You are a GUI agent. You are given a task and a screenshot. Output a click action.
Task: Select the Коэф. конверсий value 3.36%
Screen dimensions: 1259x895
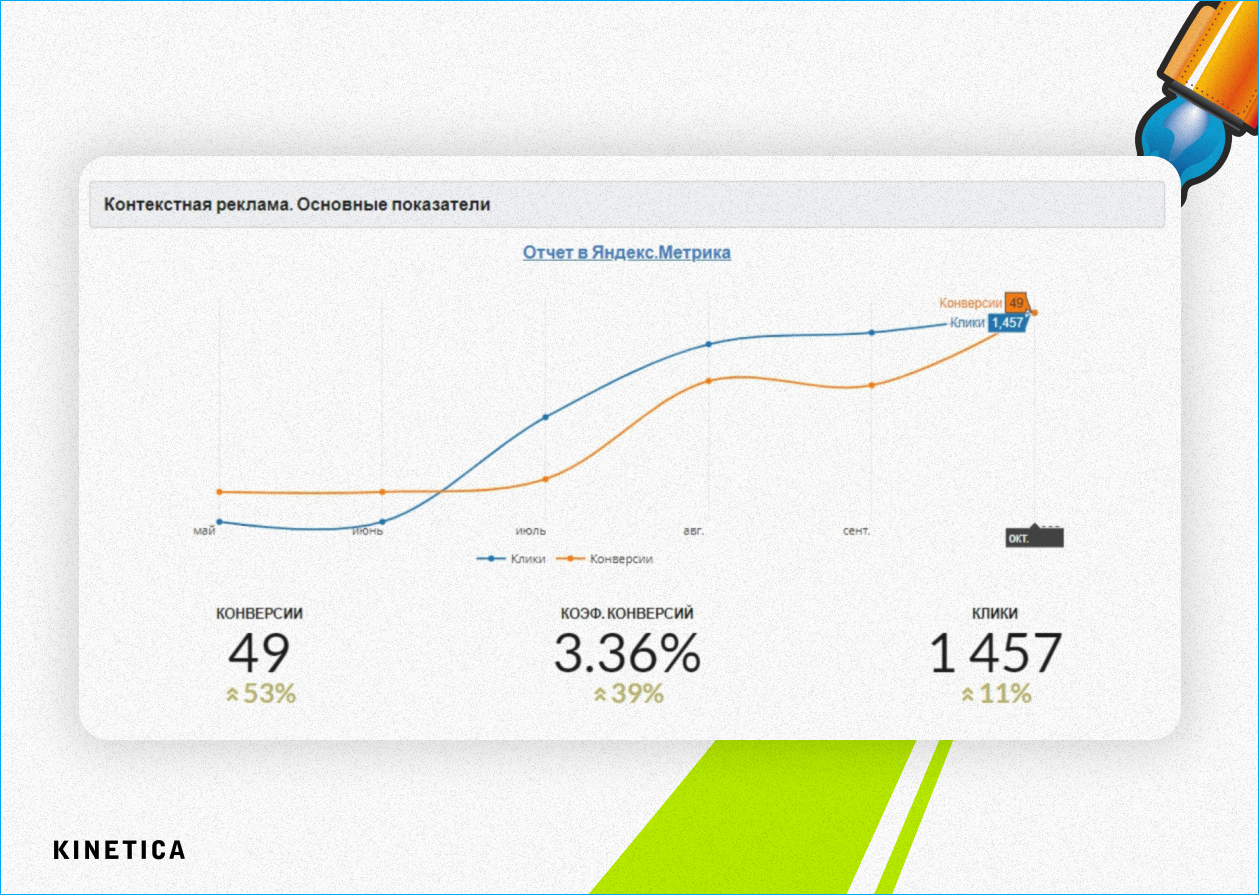coord(627,654)
